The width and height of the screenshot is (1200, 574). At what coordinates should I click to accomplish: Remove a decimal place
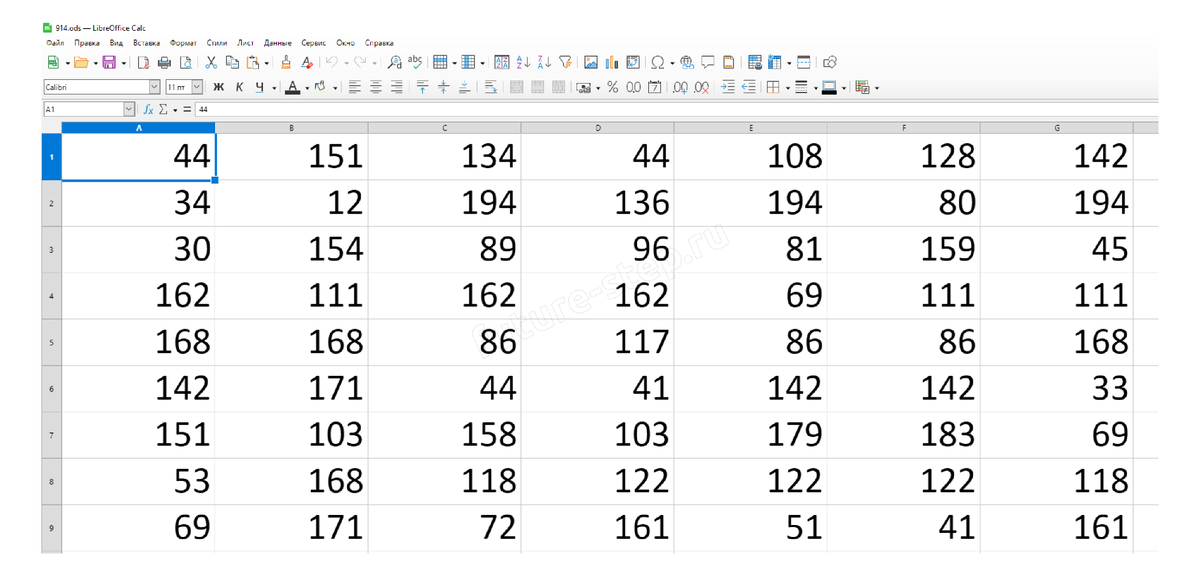[x=702, y=87]
